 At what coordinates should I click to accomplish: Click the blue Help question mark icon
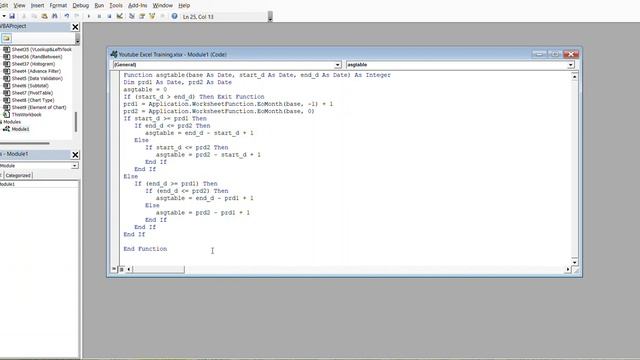coord(174,16)
